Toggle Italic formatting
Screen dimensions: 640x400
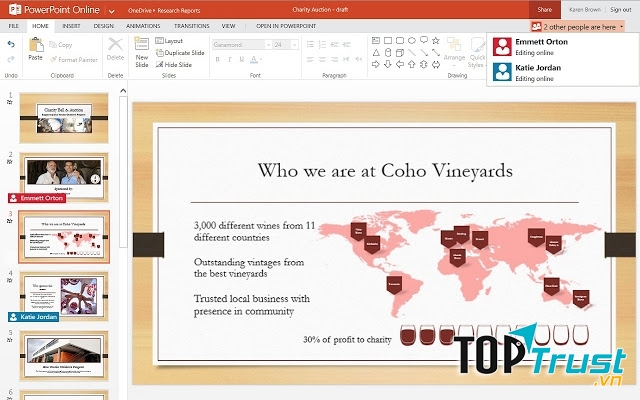(230, 60)
